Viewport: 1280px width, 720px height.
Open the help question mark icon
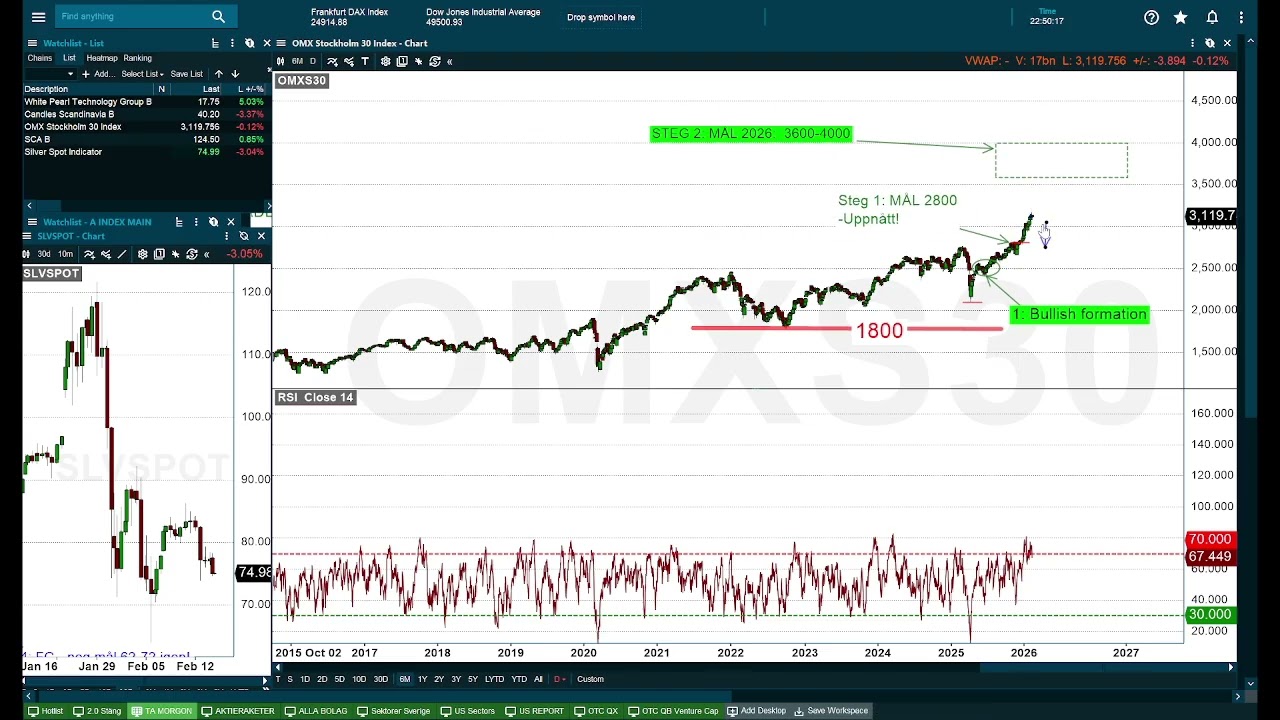click(x=1151, y=17)
